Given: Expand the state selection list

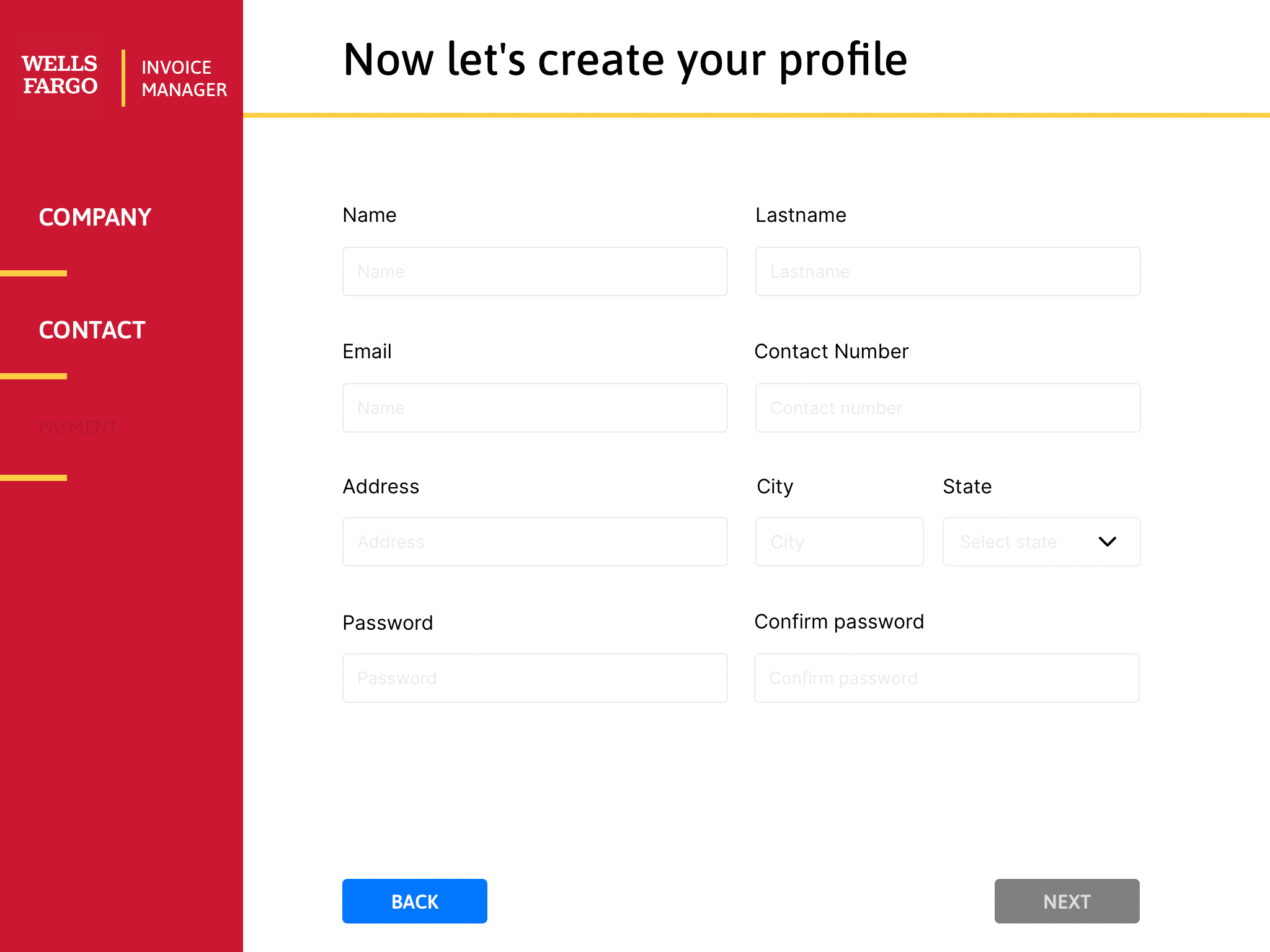Looking at the screenshot, I should tap(1042, 542).
